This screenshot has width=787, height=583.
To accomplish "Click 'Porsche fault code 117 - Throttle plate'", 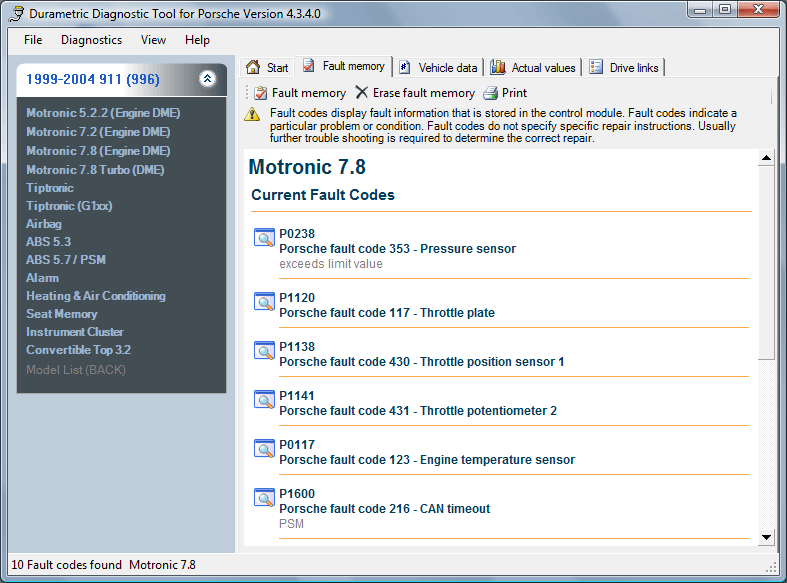I will (x=387, y=313).
